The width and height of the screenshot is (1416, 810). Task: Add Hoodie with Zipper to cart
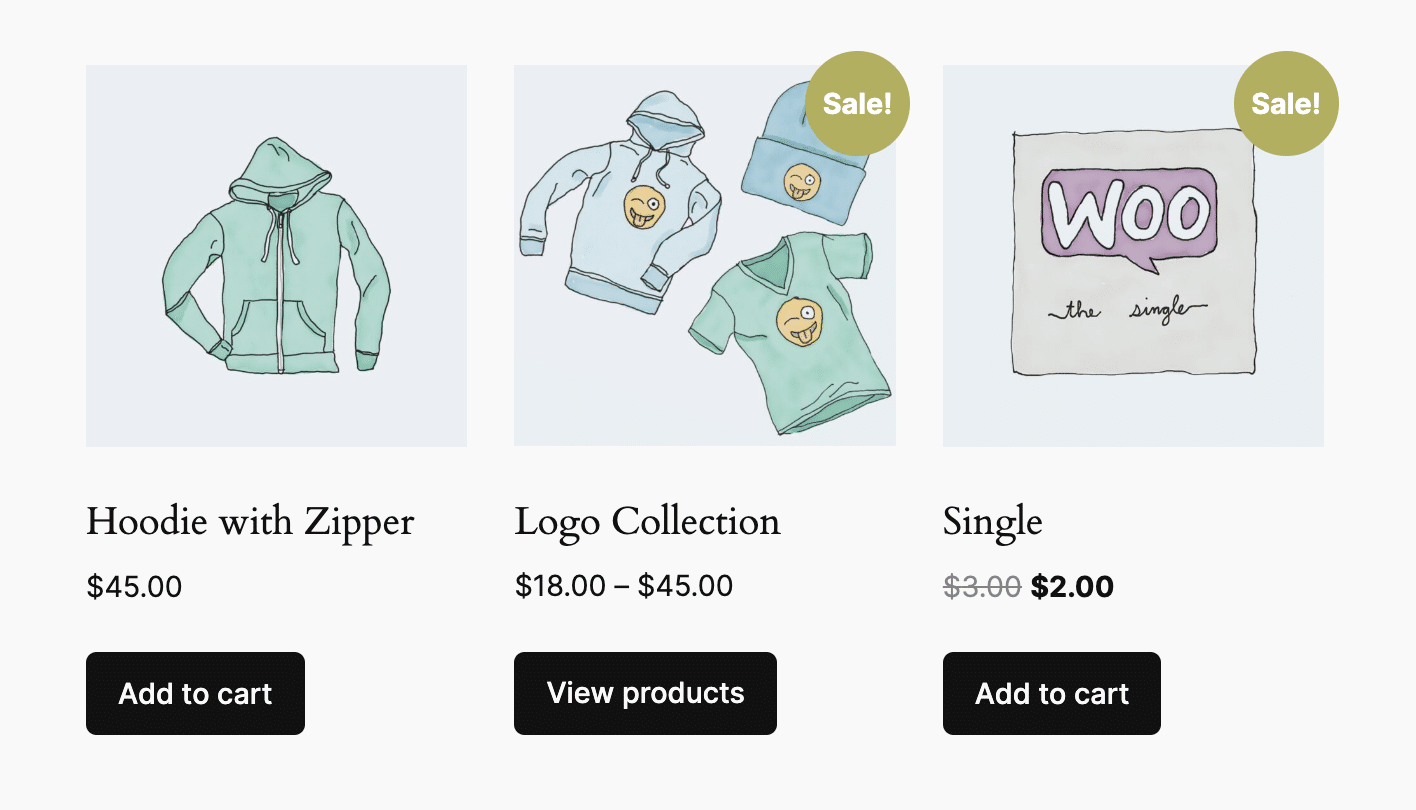[195, 693]
